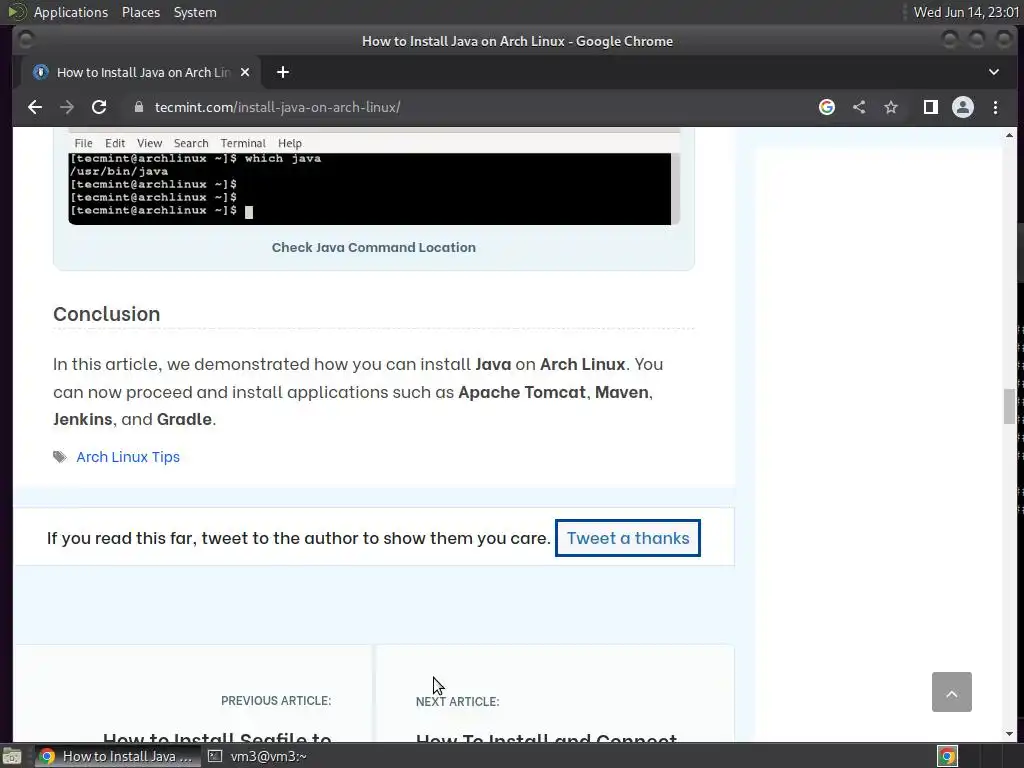Switch to vm3@vm3 terminal in taskbar
Viewport: 1024px width, 768px height.
258,756
